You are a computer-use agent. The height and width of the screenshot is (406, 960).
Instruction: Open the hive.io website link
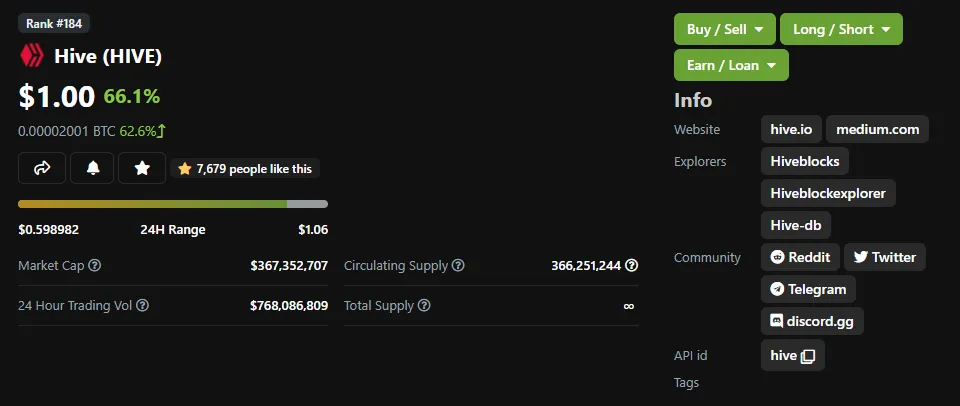(x=792, y=129)
